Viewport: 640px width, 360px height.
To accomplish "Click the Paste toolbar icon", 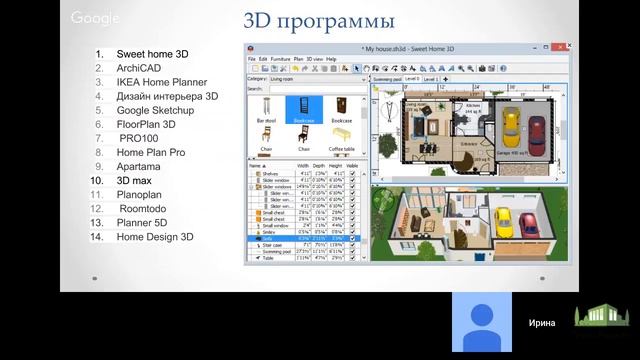I will [333, 69].
